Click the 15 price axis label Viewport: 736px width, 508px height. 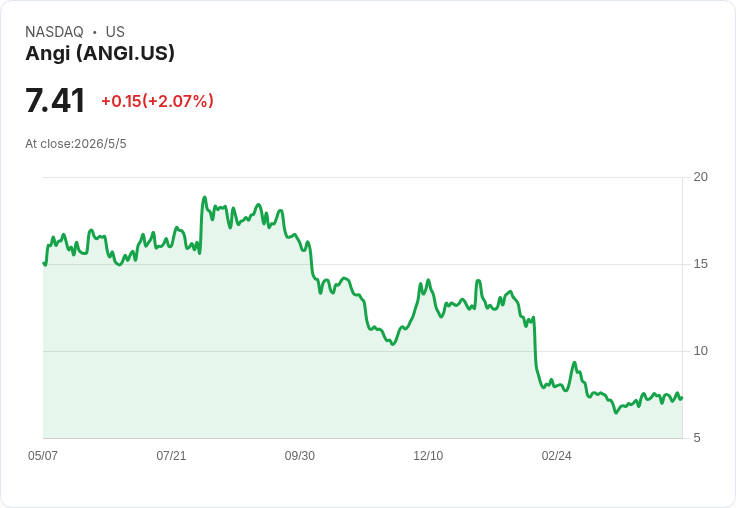coord(700,264)
